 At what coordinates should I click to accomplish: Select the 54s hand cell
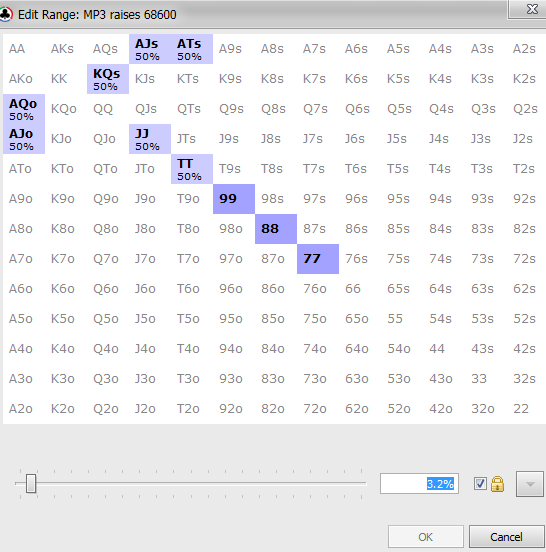point(444,319)
